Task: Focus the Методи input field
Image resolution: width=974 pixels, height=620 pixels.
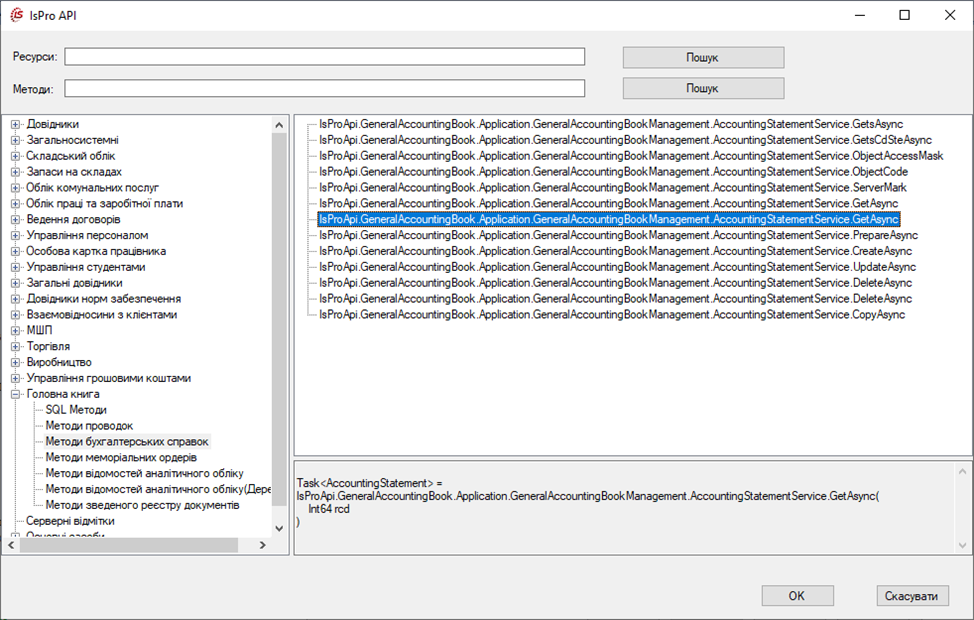Action: 324,88
